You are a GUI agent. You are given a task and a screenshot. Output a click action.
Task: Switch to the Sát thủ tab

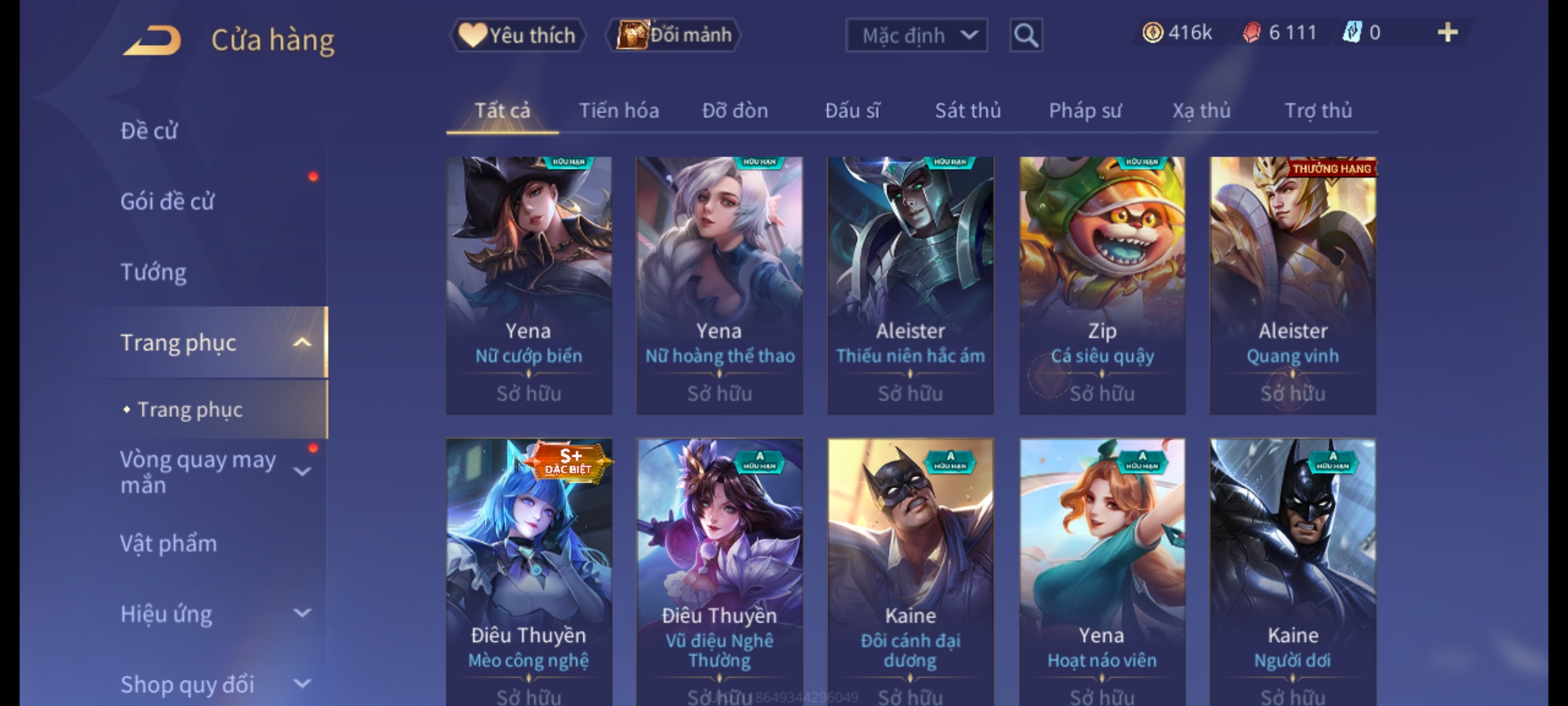click(968, 110)
